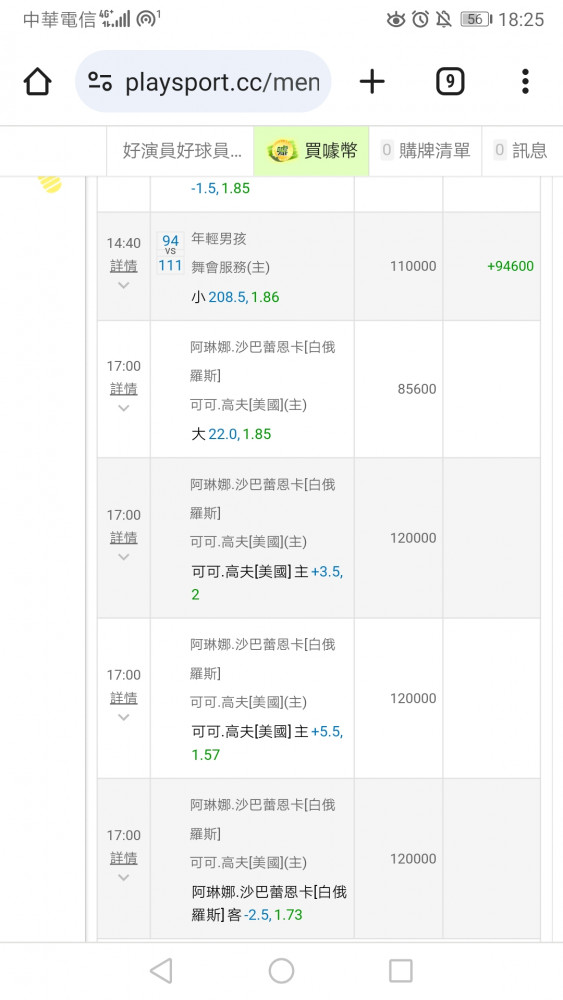Open the 訊息 tab
The image size is (563, 1000).
click(522, 151)
